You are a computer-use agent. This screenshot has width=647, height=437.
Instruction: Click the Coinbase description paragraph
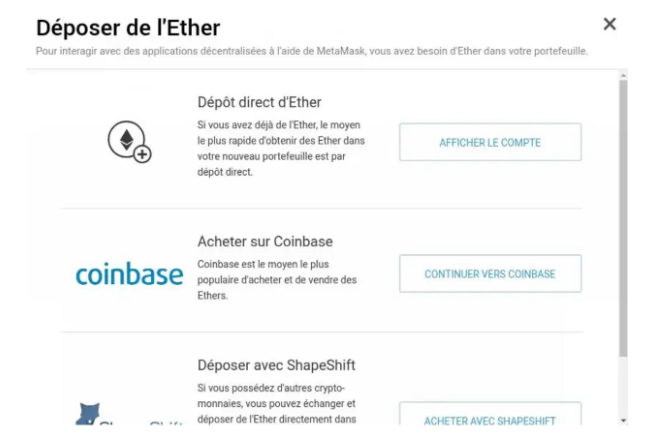click(274, 279)
